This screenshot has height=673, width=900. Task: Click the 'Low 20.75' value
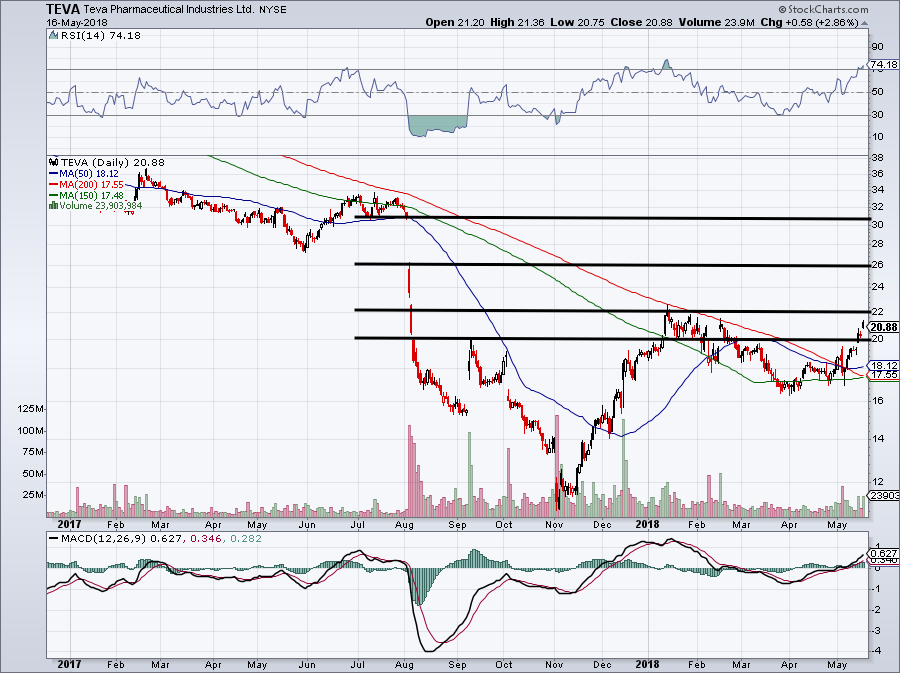point(577,22)
